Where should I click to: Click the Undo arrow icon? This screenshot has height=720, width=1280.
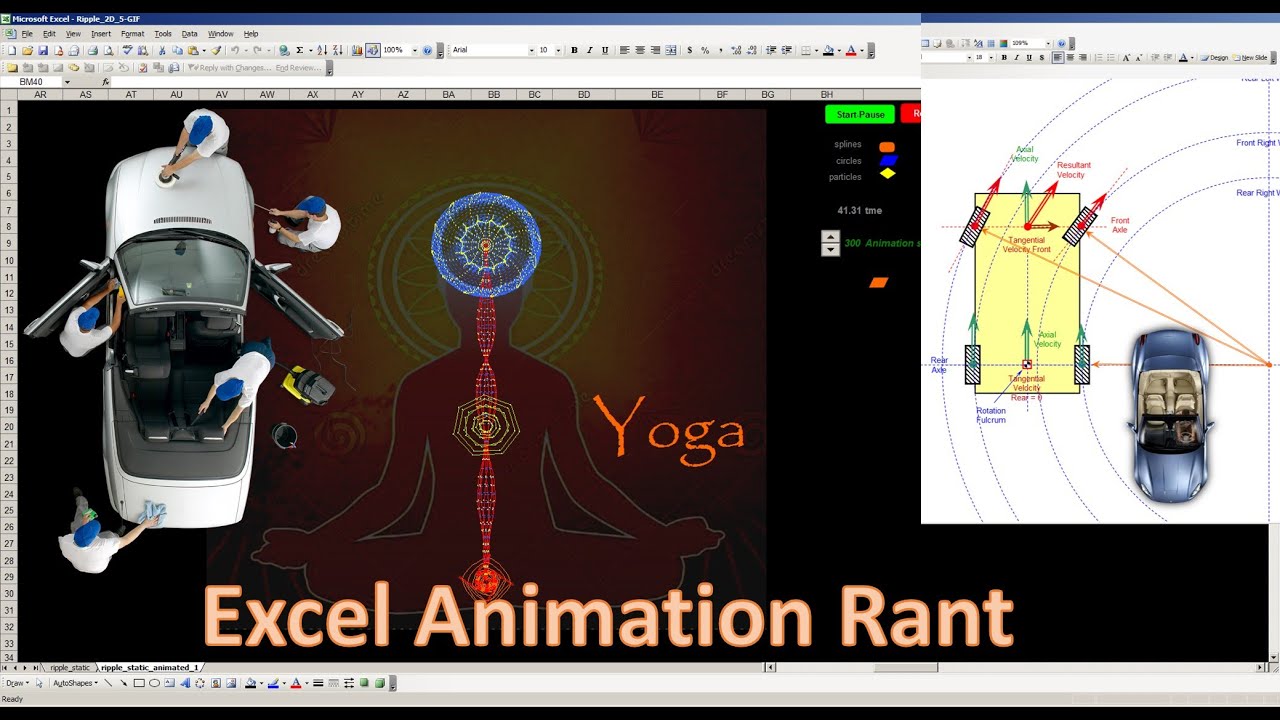pyautogui.click(x=235, y=50)
